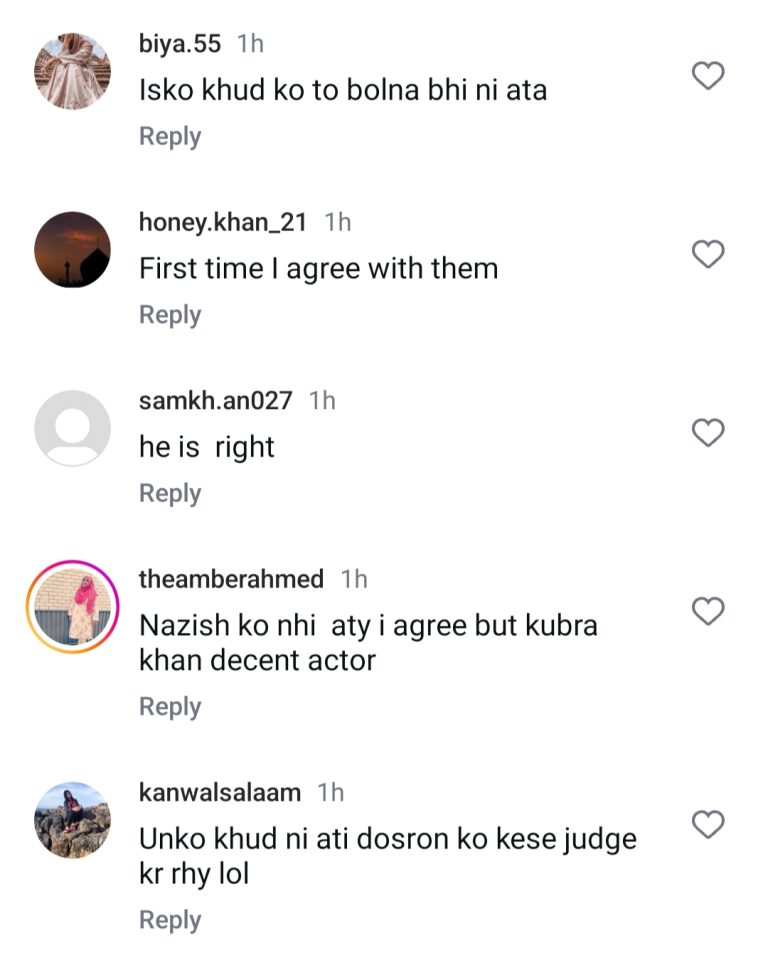Visit the biya.55 username link
768x953 pixels.
180,44
